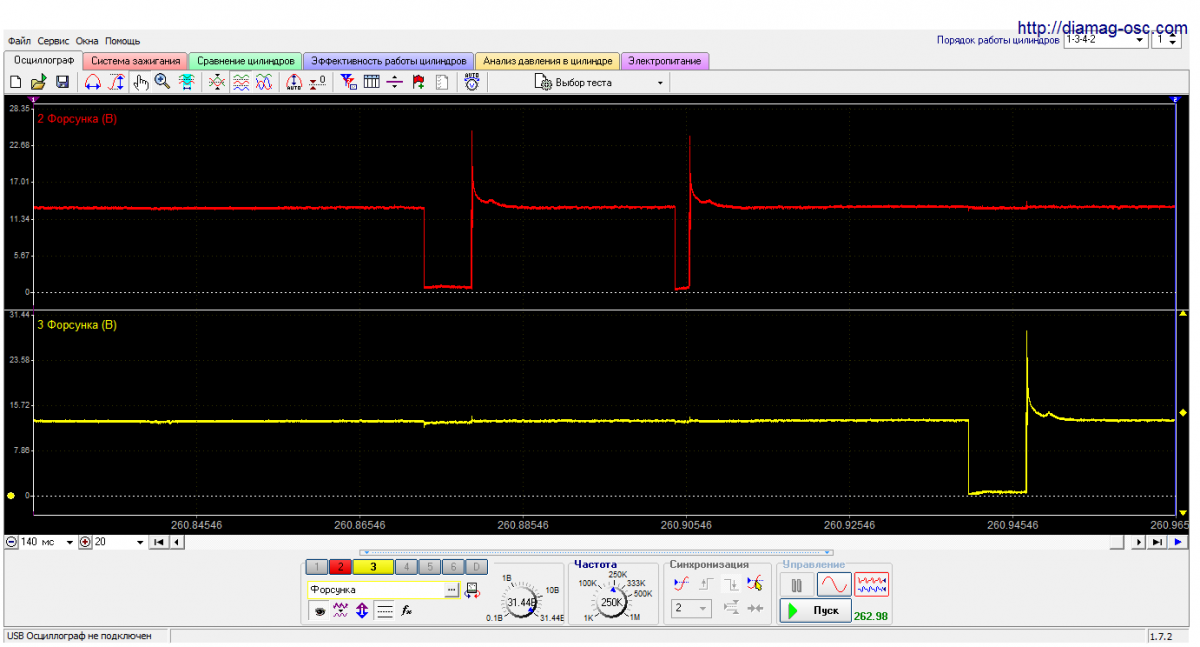The width and height of the screenshot is (1200, 647).
Task: Click the pause button in Управление
Action: [797, 585]
